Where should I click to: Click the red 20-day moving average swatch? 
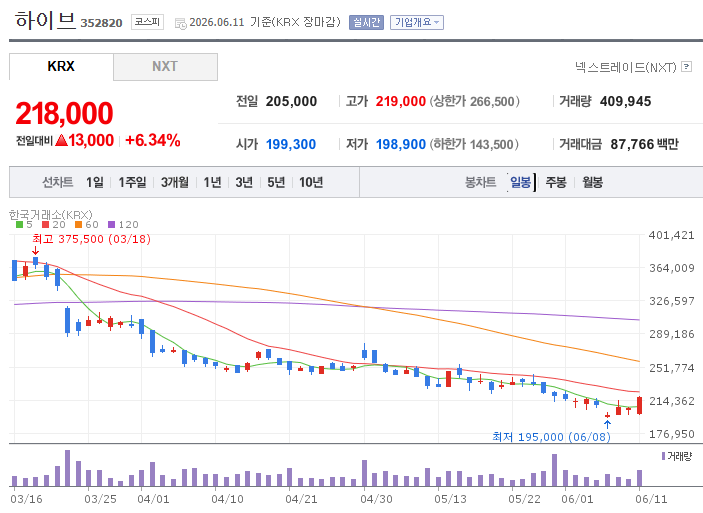(45, 224)
